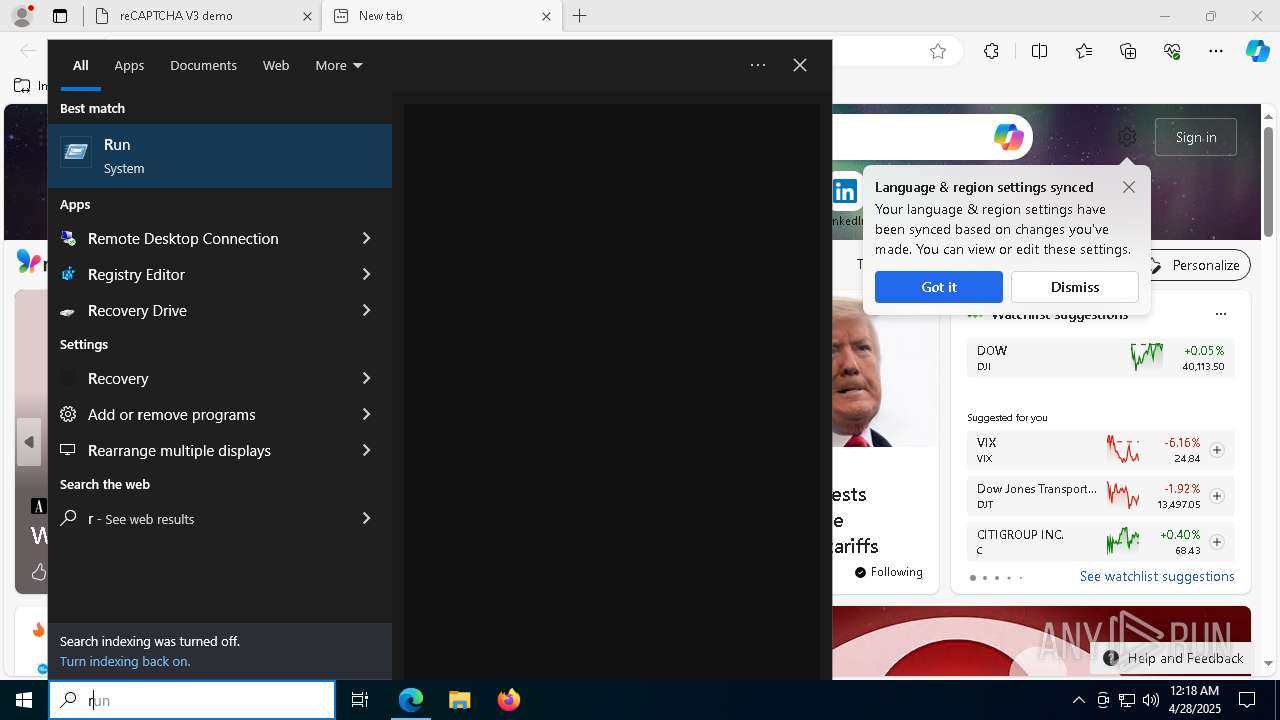Open new tab page settings gear
This screenshot has height=720, width=1280.
pos(1127,137)
